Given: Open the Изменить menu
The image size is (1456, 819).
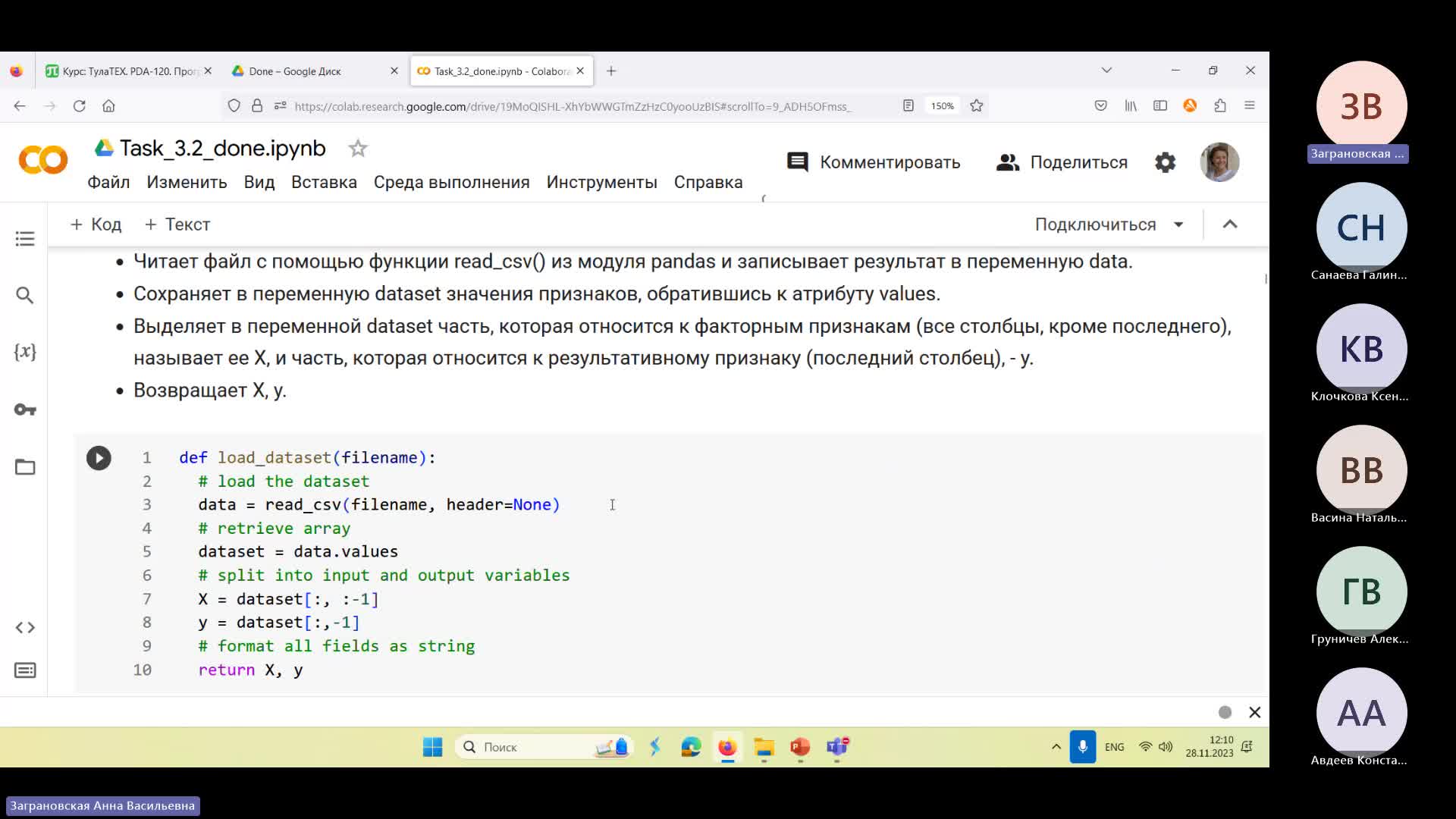Looking at the screenshot, I should (x=187, y=182).
